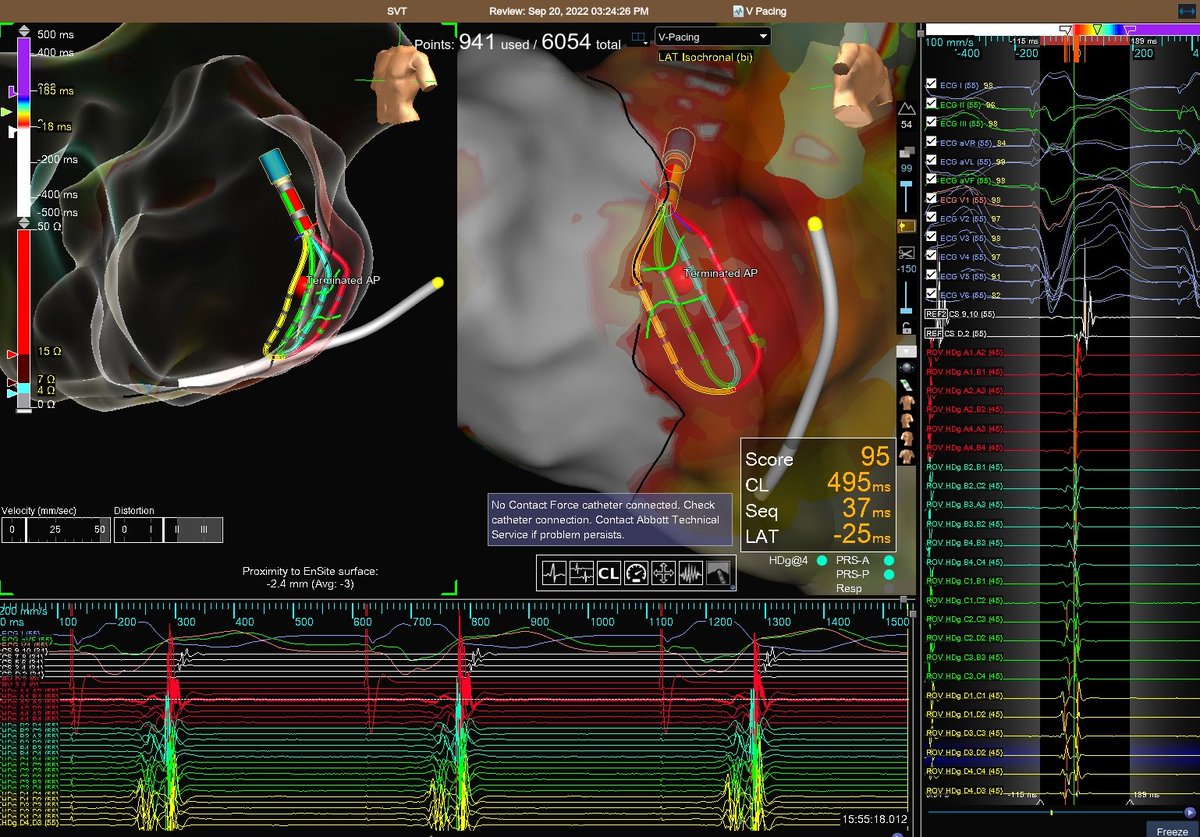Click the Velocity scale bar at 25
The height and width of the screenshot is (837, 1200).
(55, 530)
